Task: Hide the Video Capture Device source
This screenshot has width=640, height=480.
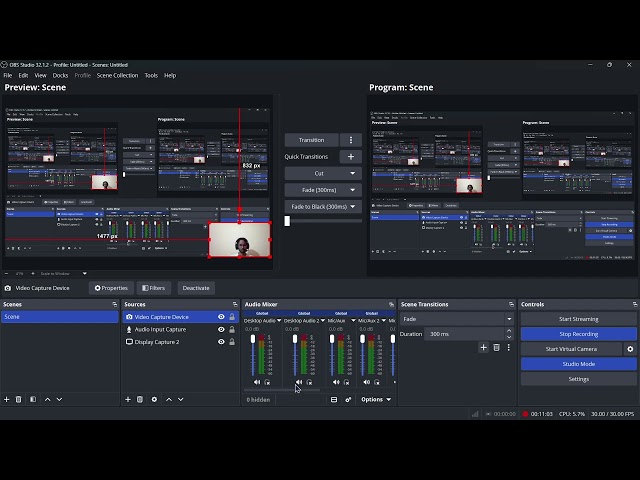Action: [221, 317]
